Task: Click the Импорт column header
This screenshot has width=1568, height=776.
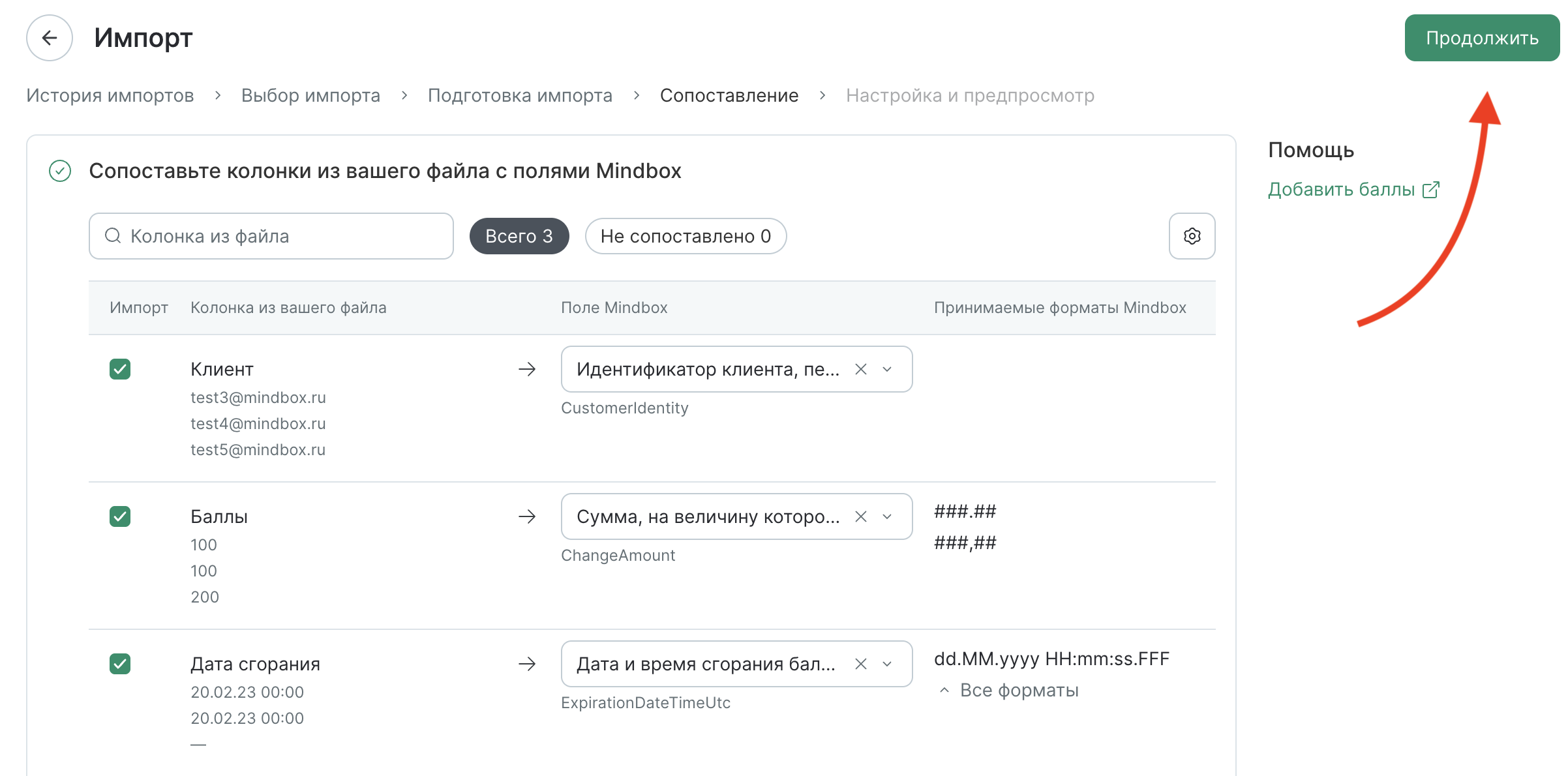Action: click(139, 308)
